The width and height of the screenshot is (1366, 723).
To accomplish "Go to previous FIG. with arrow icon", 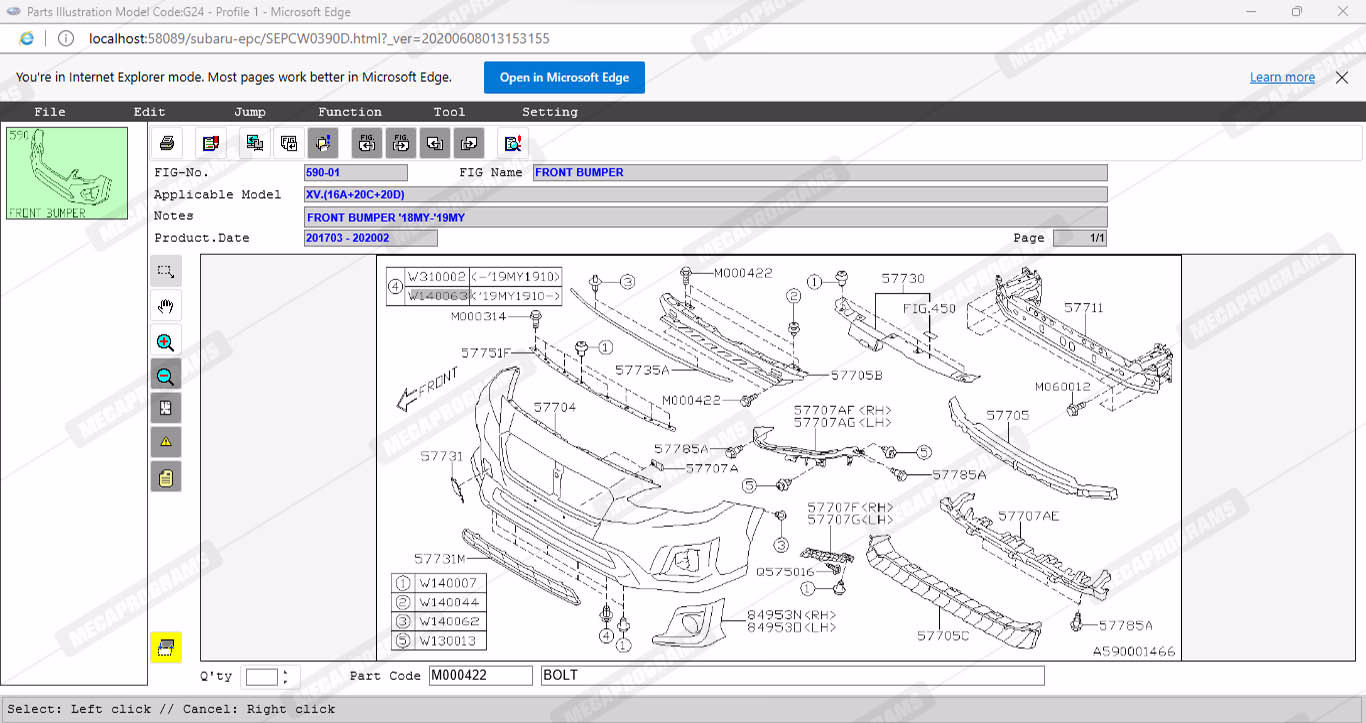I will (x=367, y=143).
